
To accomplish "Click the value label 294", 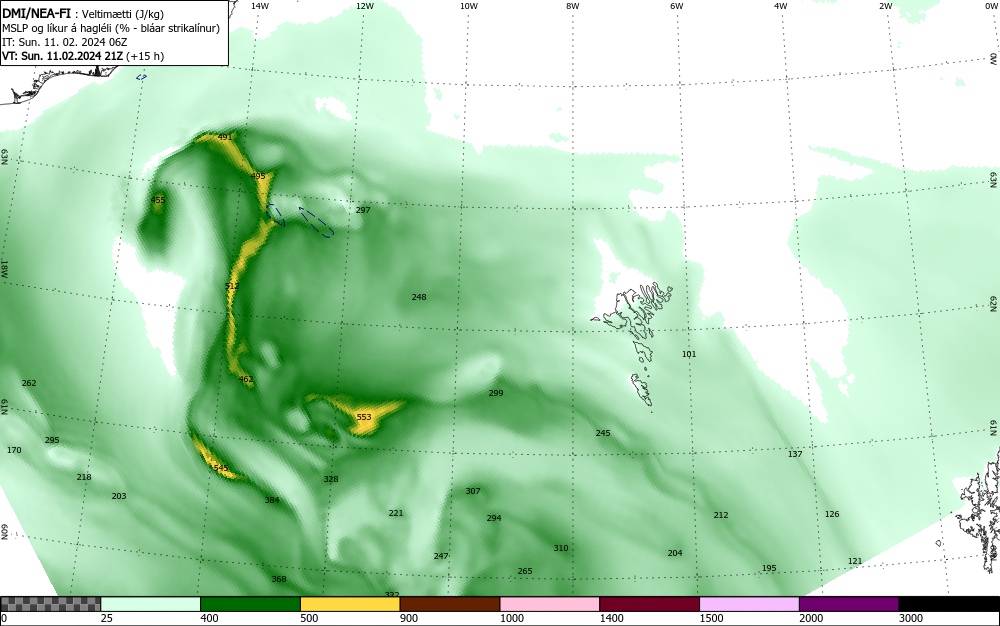I will click(x=494, y=518).
